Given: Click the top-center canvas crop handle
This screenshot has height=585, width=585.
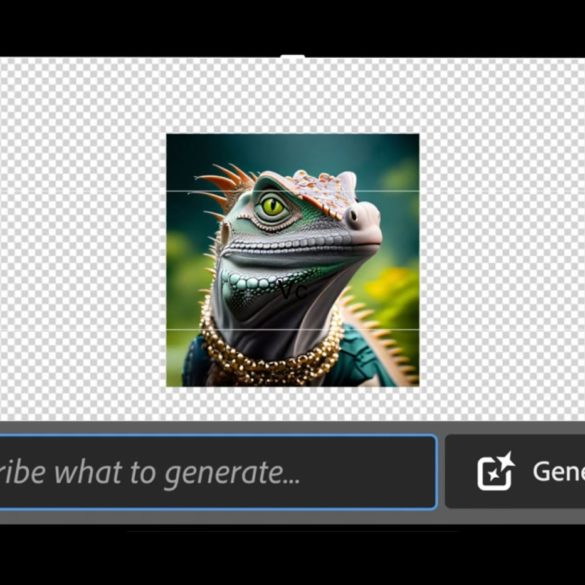Looking at the screenshot, I should tap(292, 57).
